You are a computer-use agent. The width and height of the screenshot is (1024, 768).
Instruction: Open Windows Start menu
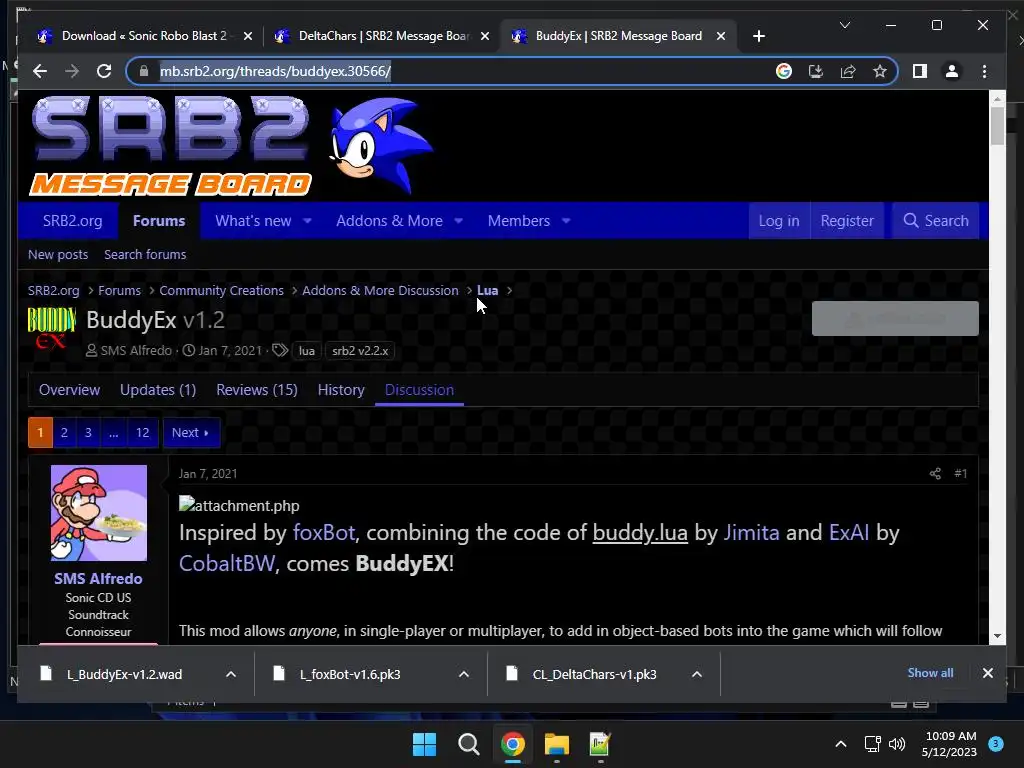[x=424, y=744]
